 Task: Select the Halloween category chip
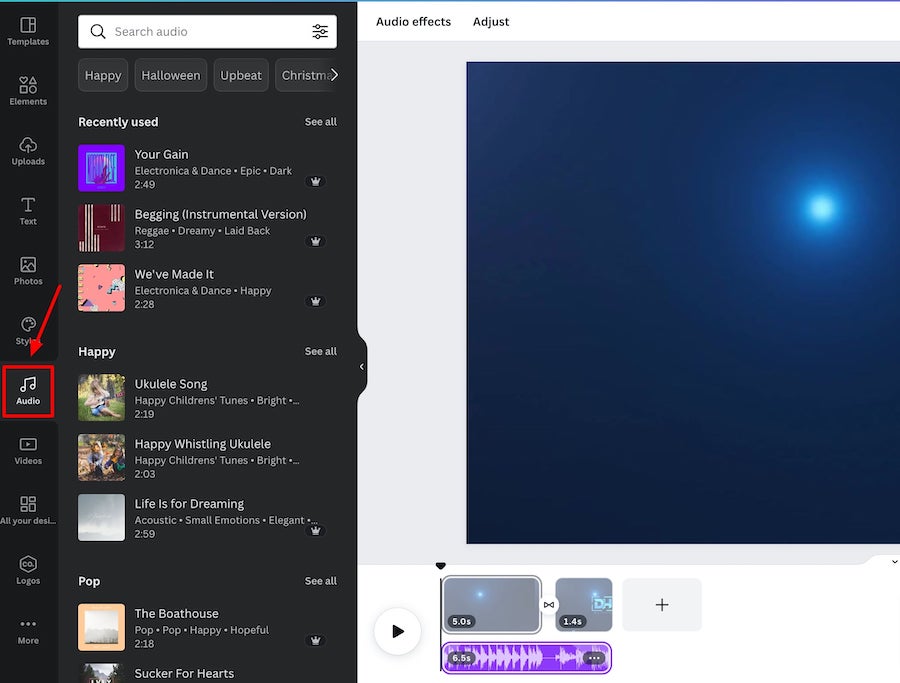click(171, 75)
